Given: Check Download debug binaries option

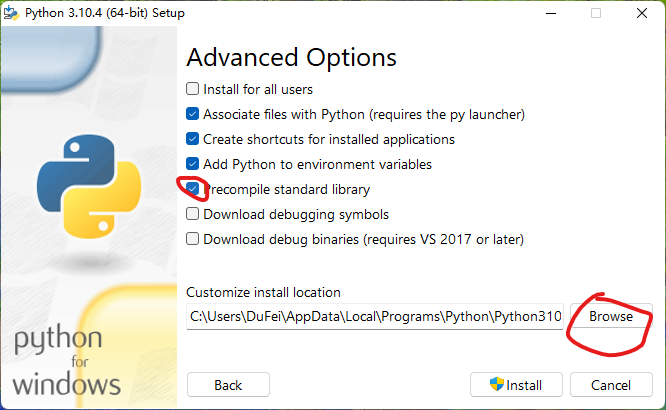Looking at the screenshot, I should pos(192,239).
